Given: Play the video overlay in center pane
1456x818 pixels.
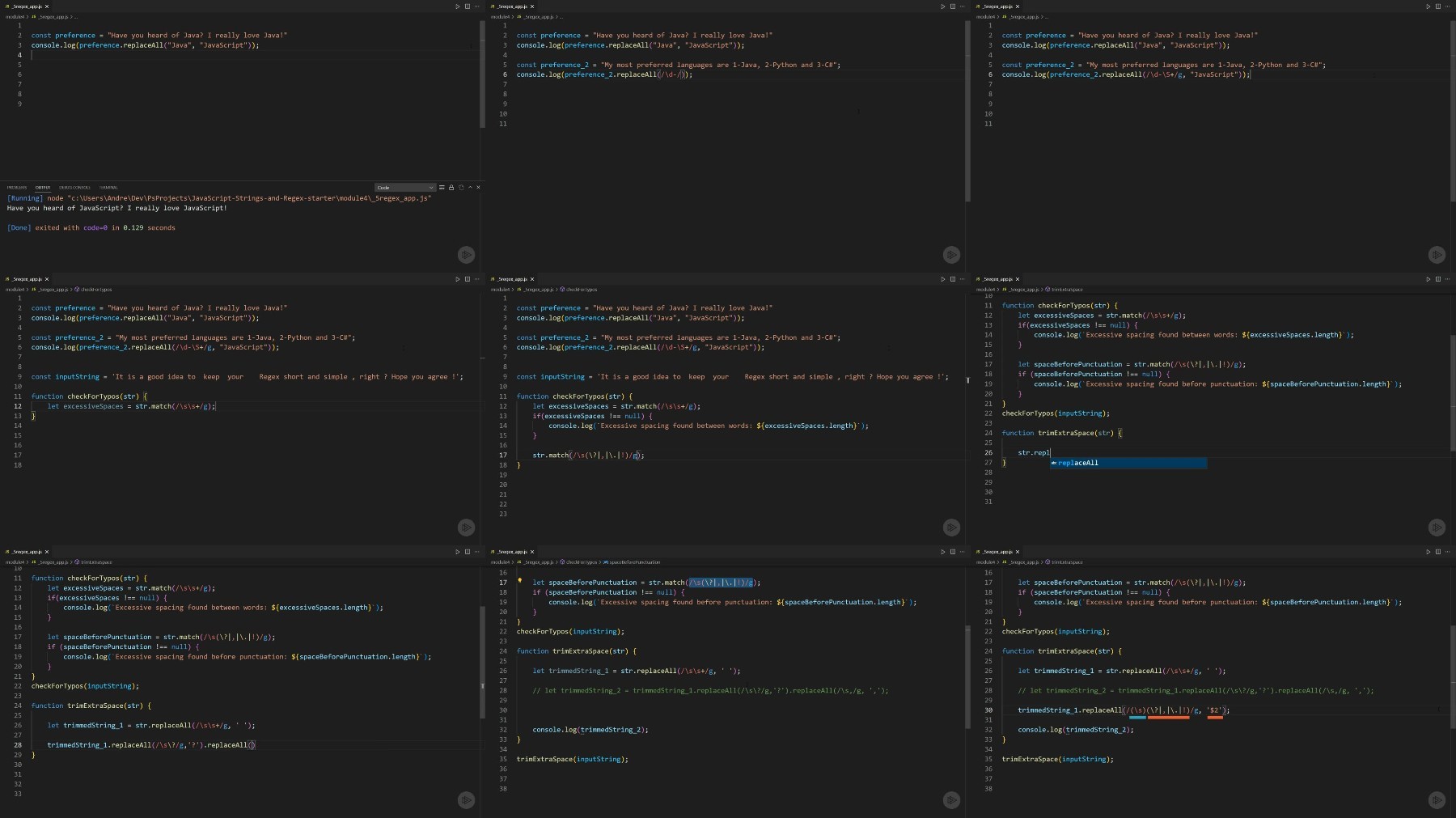Looking at the screenshot, I should pyautogui.click(x=951, y=527).
